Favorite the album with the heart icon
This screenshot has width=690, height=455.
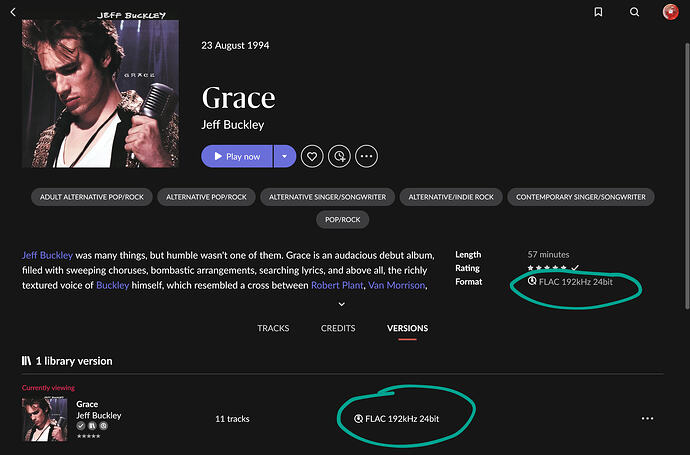point(312,156)
